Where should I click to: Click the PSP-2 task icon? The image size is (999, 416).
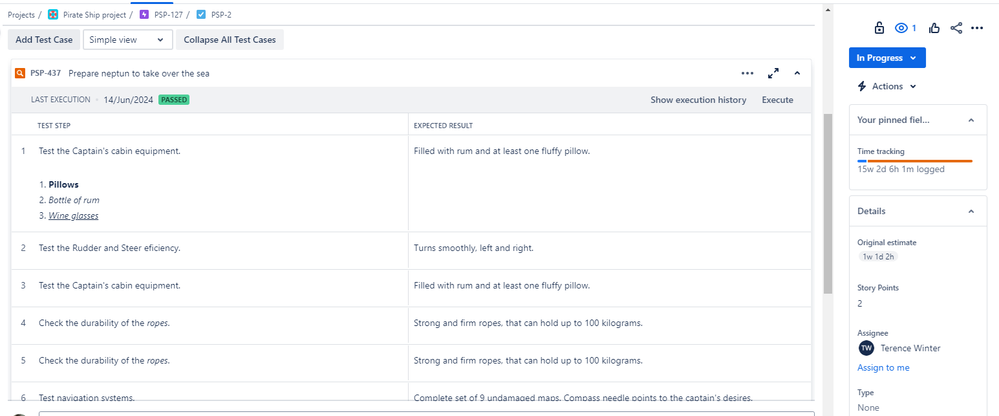tap(201, 15)
